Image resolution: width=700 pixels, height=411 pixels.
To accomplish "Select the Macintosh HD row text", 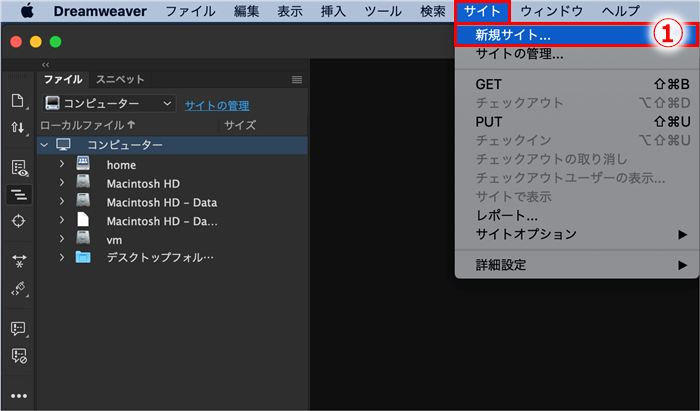I will [143, 184].
